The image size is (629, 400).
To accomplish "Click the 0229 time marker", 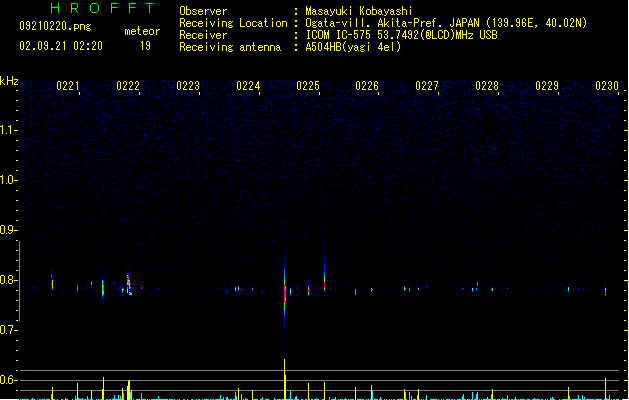I will (547, 86).
